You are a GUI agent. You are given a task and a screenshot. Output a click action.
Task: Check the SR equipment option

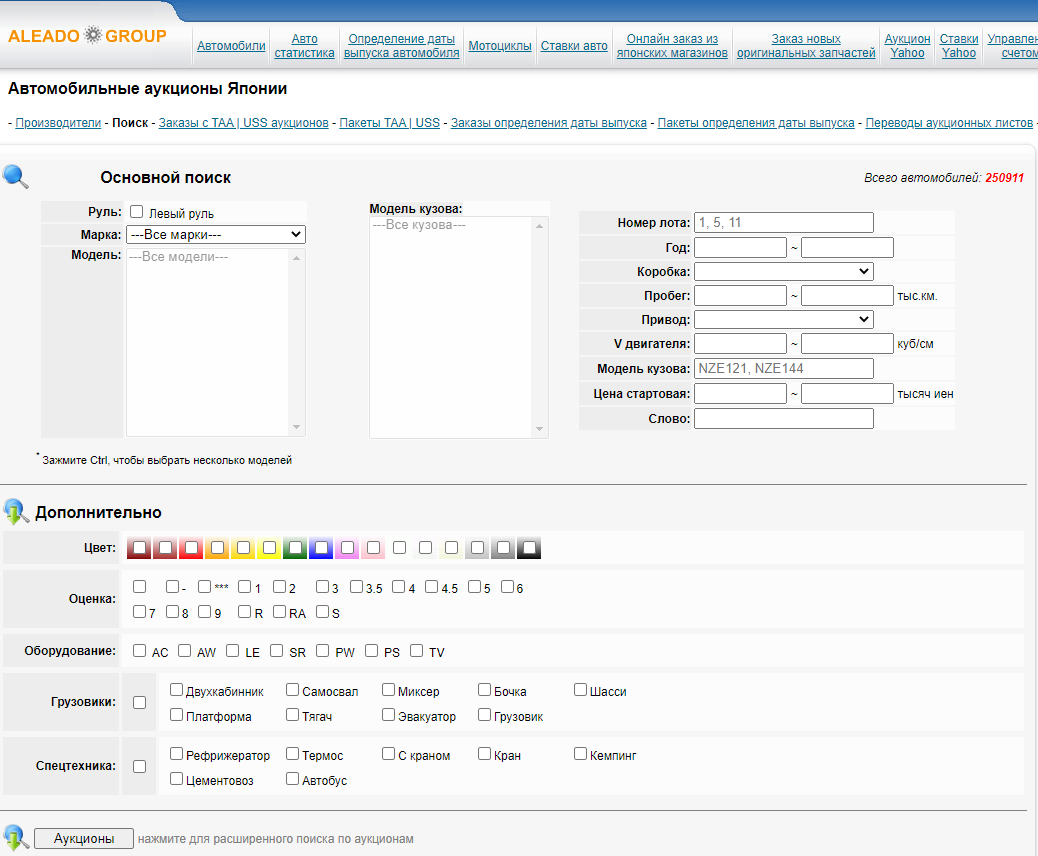click(x=277, y=651)
